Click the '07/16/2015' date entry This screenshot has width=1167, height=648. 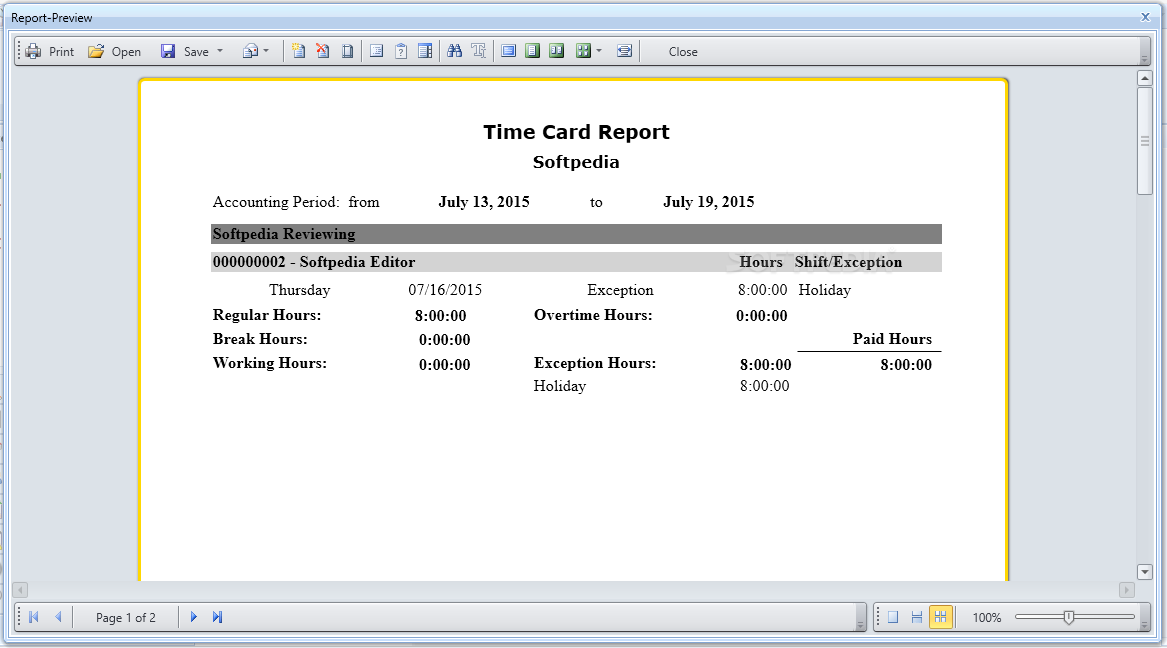click(x=445, y=290)
